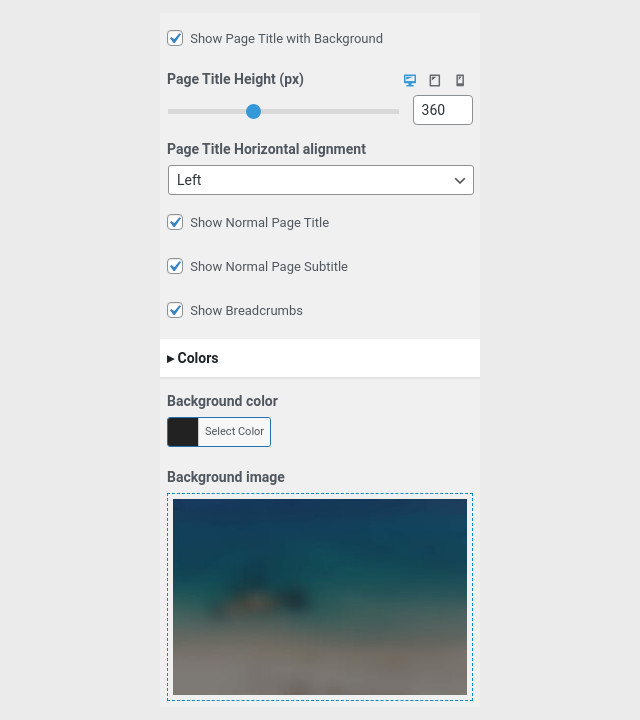This screenshot has height=720, width=640.
Task: Select the tablet device preview icon
Action: pyautogui.click(x=434, y=80)
